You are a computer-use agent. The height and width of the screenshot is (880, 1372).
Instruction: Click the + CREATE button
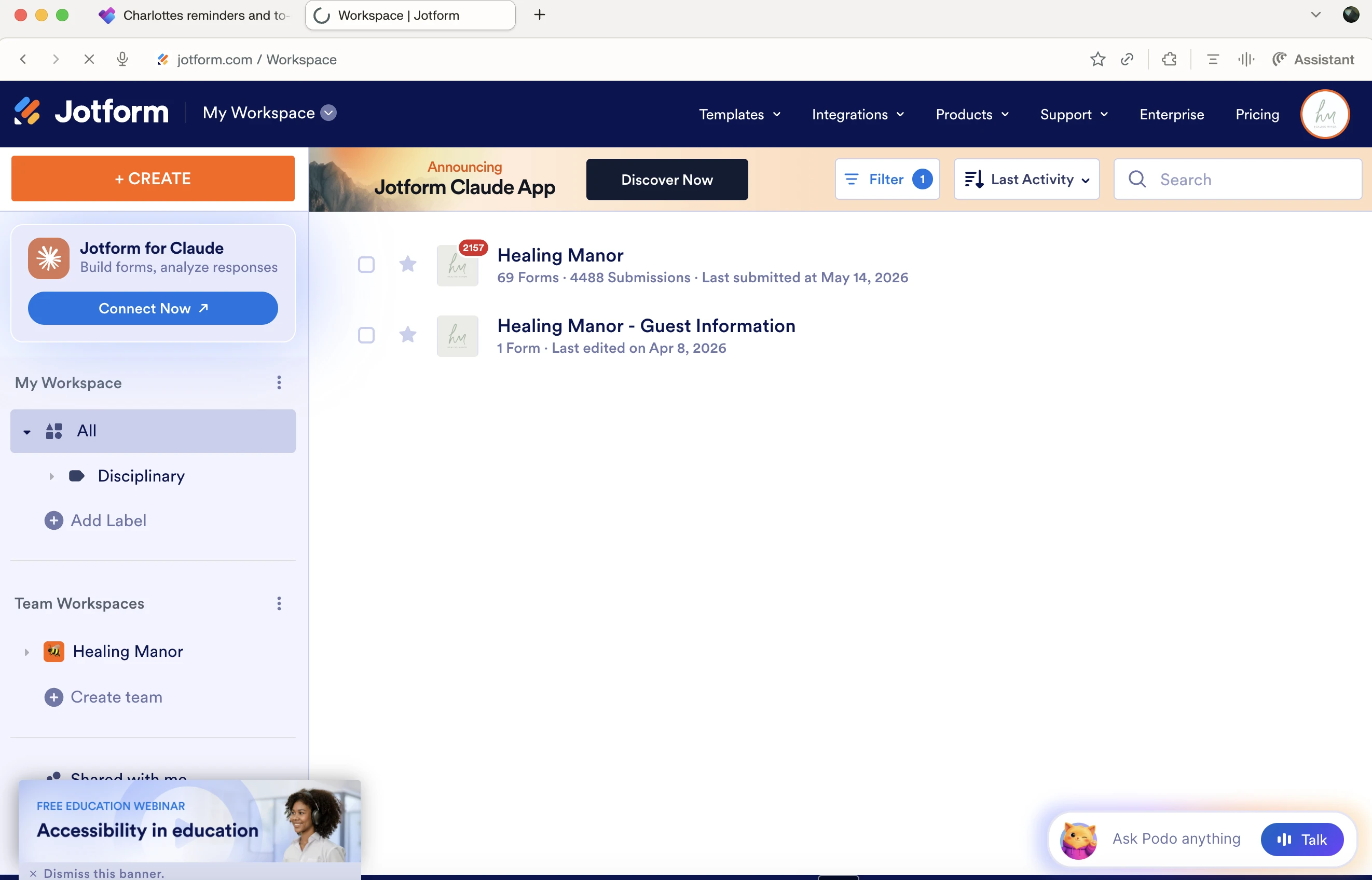(153, 178)
